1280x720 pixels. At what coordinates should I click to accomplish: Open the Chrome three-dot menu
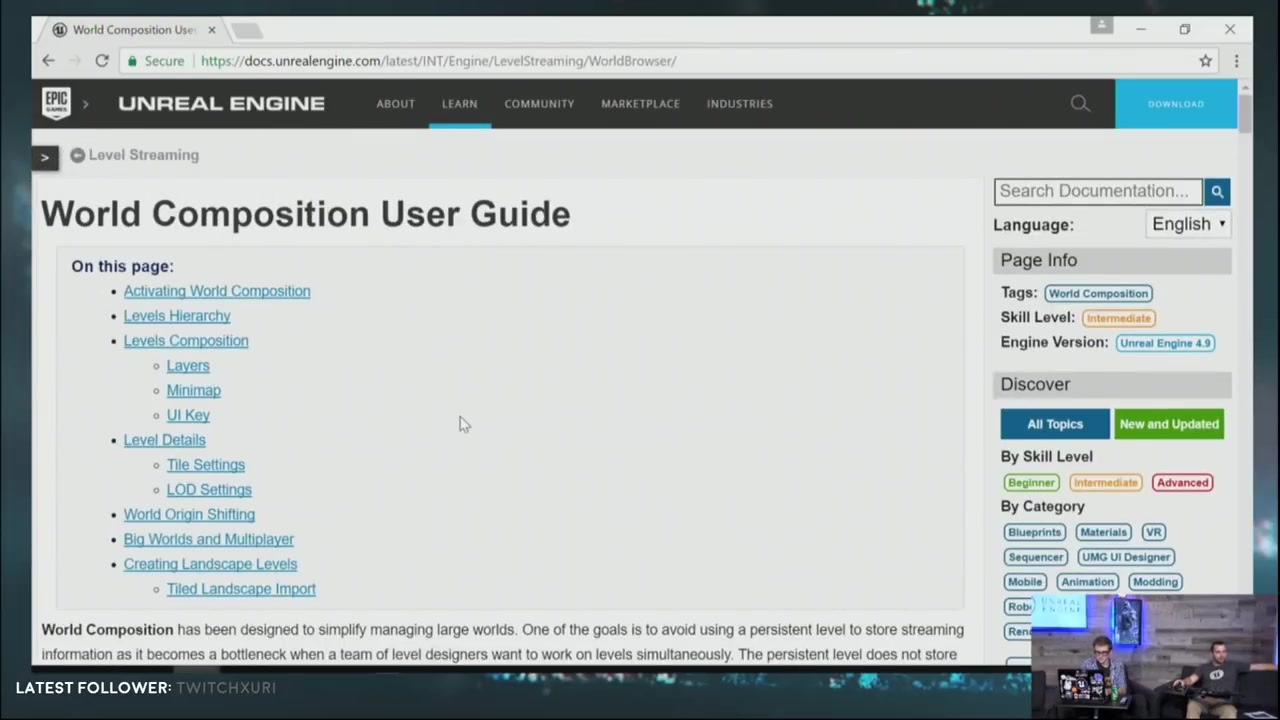point(1236,61)
